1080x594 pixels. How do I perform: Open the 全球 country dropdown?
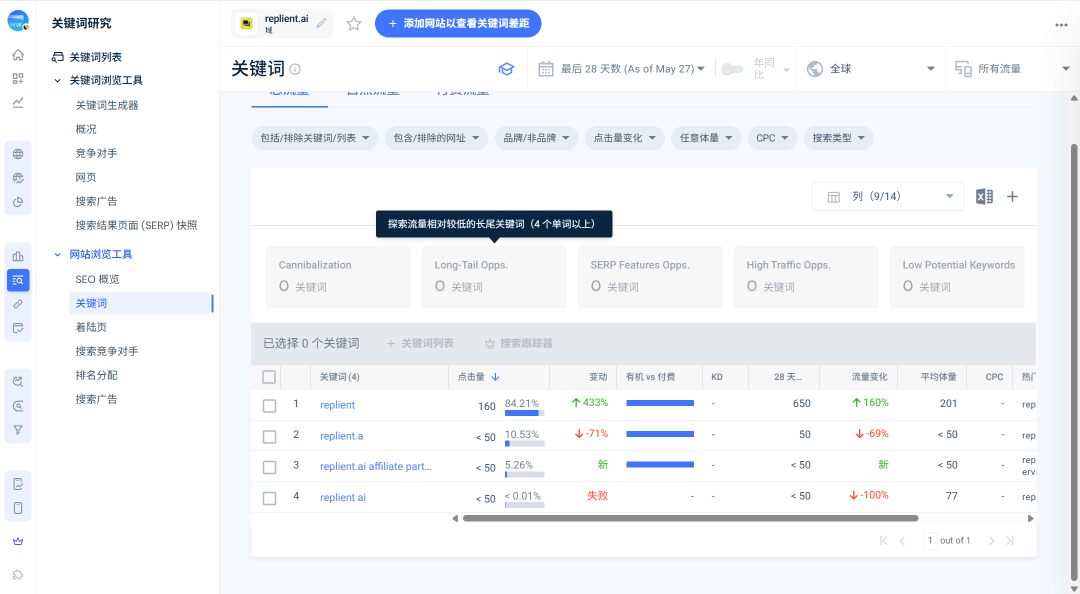tap(871, 69)
